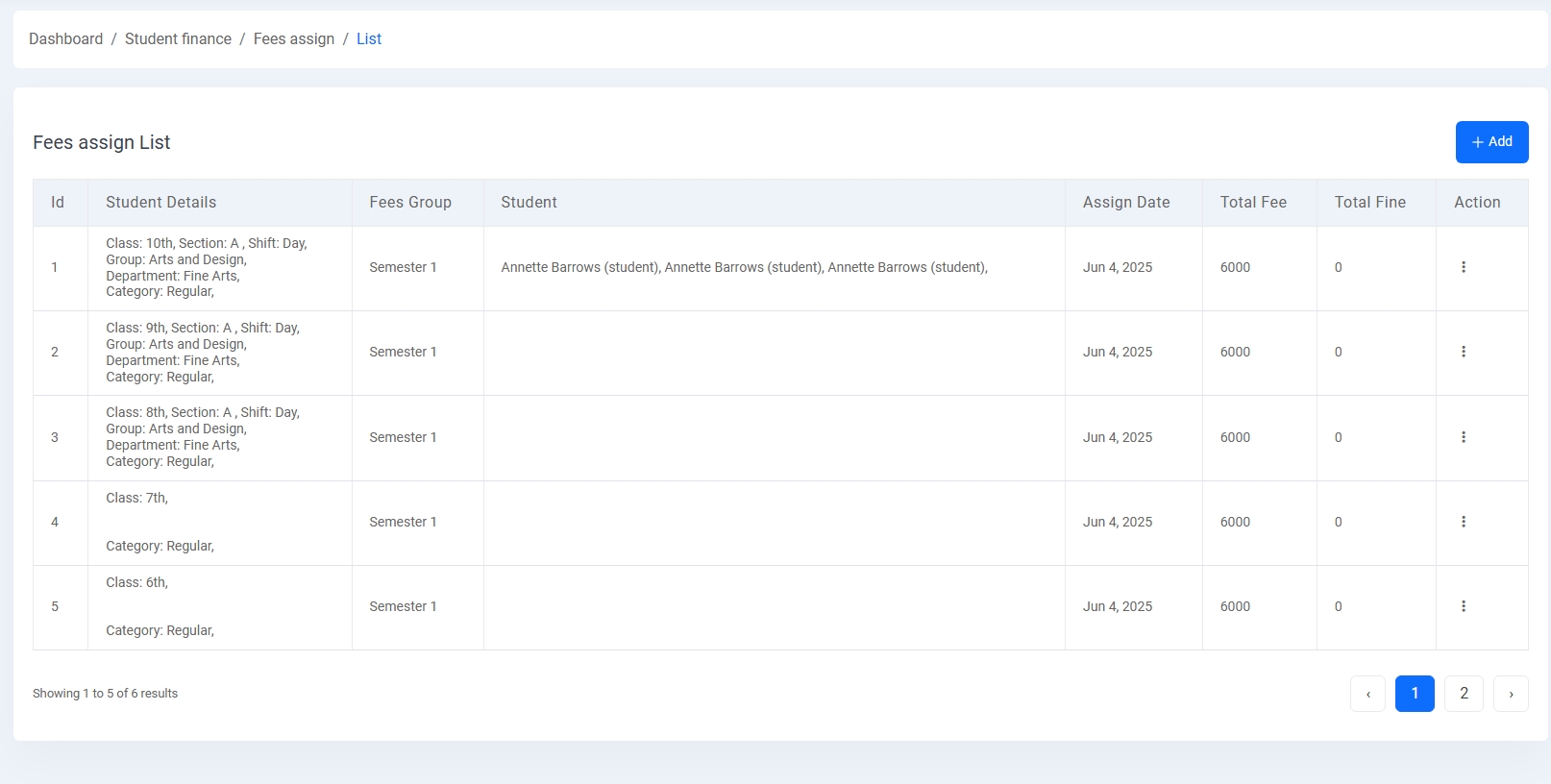The width and height of the screenshot is (1551, 784).
Task: Go to pagination page 2
Action: tap(1463, 694)
